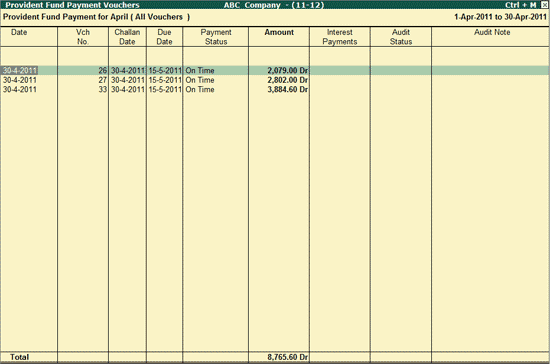Close the Provident Fund Payment Vouchers window
The height and width of the screenshot is (364, 550).
click(544, 5)
